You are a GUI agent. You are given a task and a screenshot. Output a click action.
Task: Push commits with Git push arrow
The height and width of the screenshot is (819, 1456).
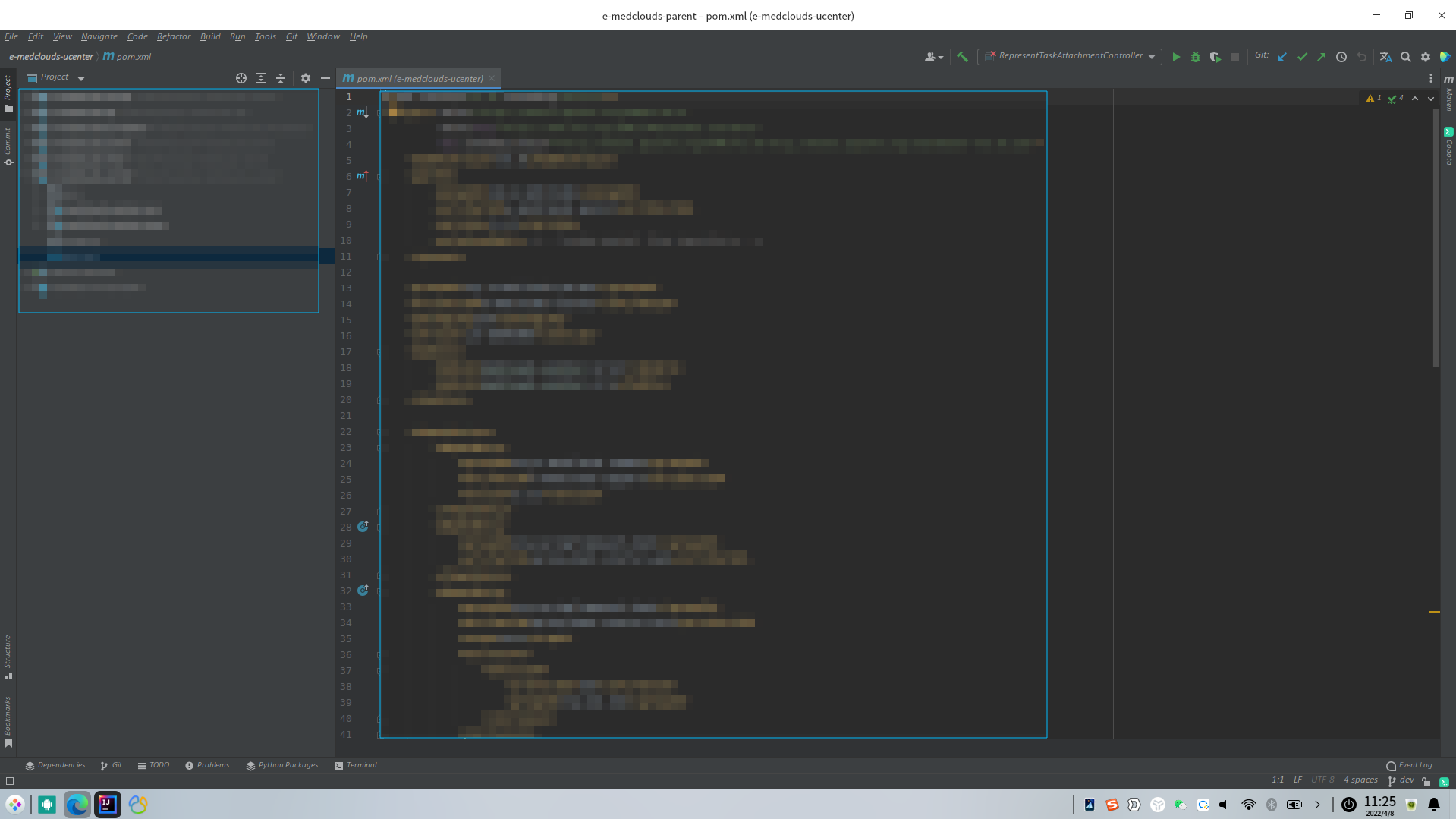(x=1322, y=57)
